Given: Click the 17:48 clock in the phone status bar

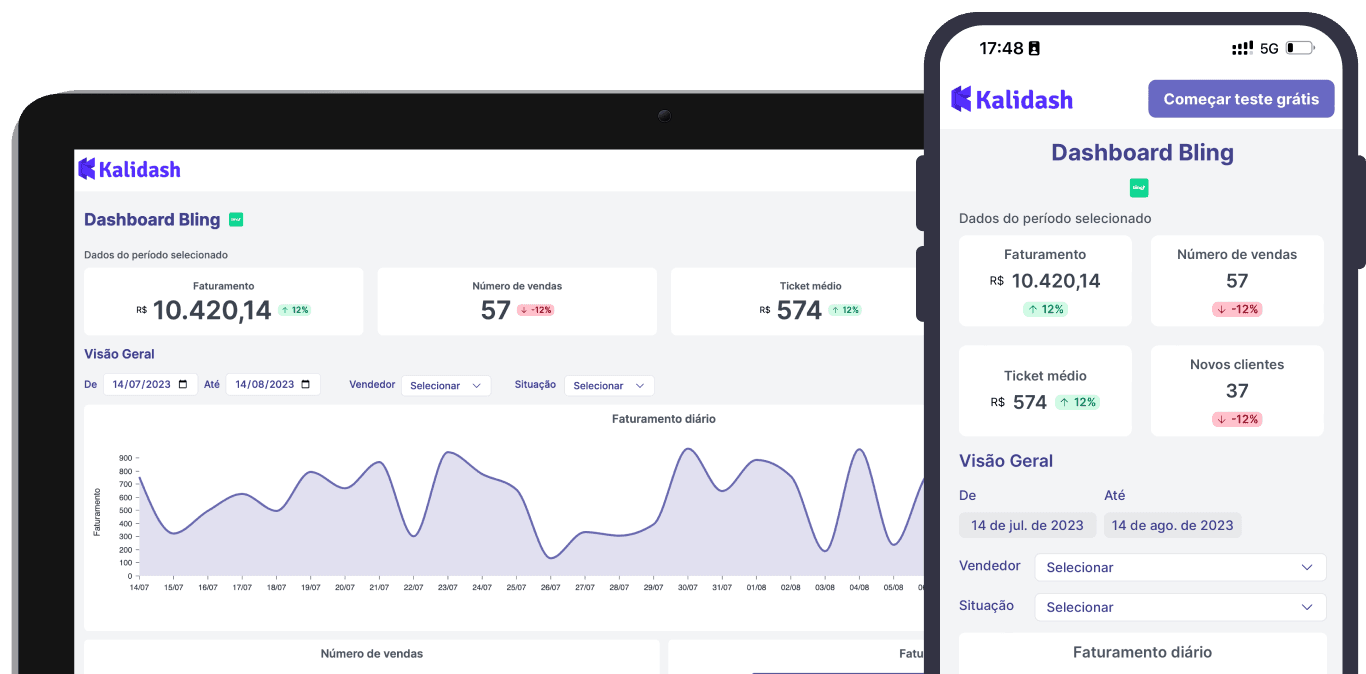Looking at the screenshot, I should [x=1001, y=48].
